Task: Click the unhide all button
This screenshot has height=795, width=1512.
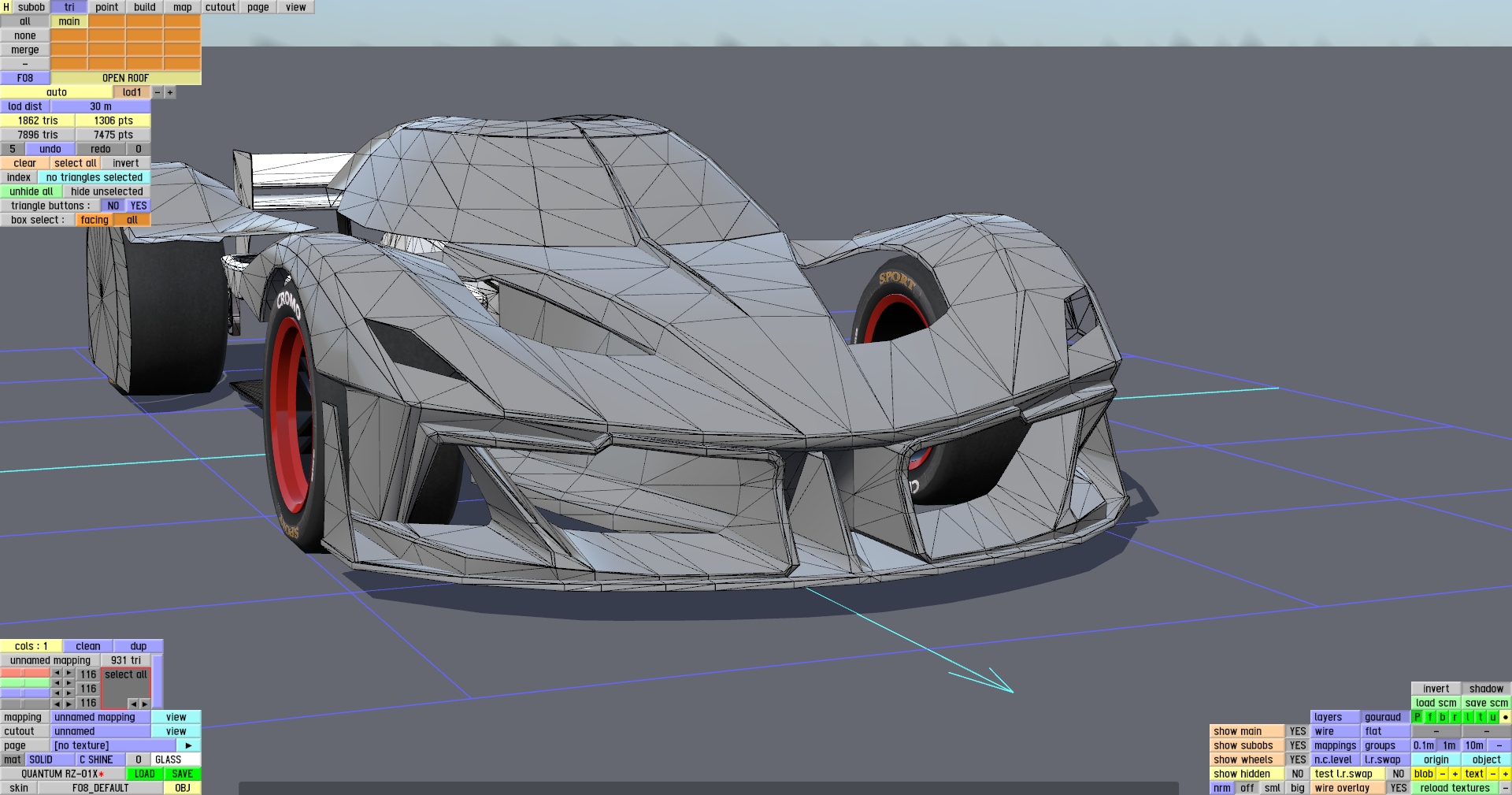Action: point(31,191)
